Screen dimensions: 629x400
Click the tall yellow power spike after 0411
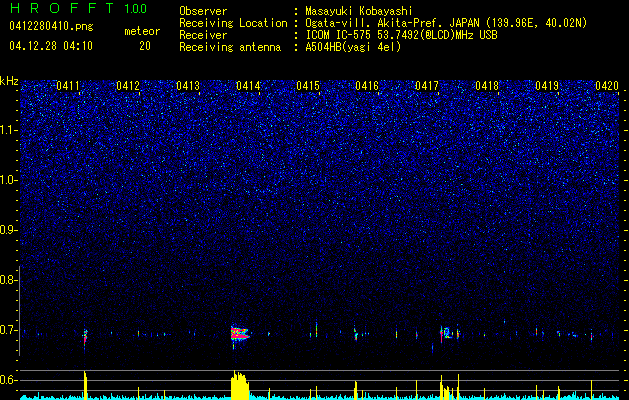pos(85,385)
